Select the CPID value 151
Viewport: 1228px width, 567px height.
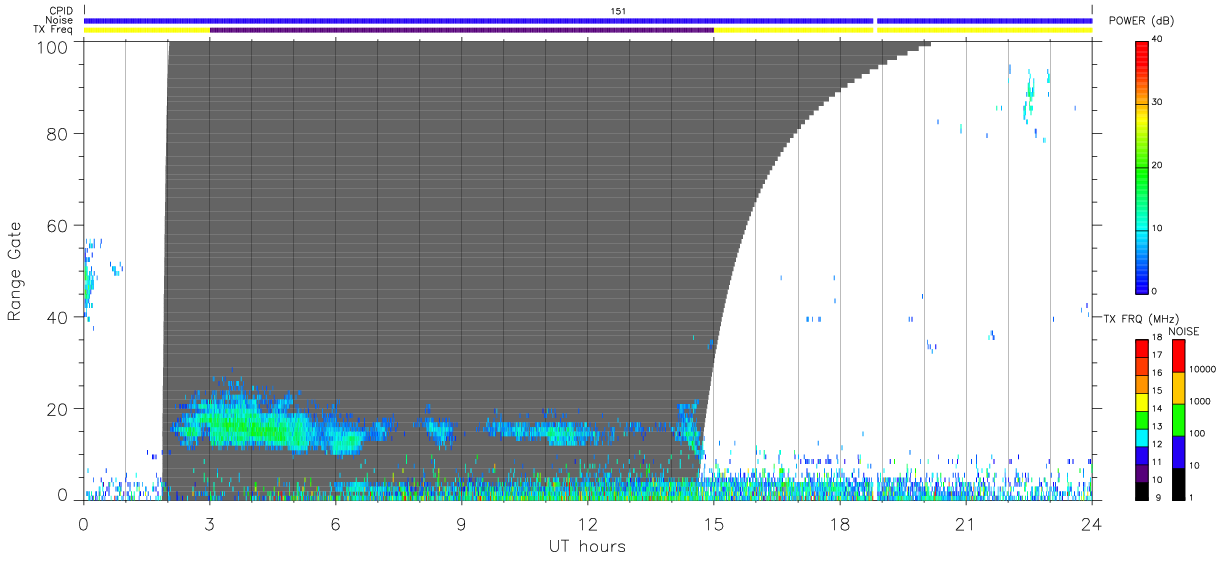[618, 11]
